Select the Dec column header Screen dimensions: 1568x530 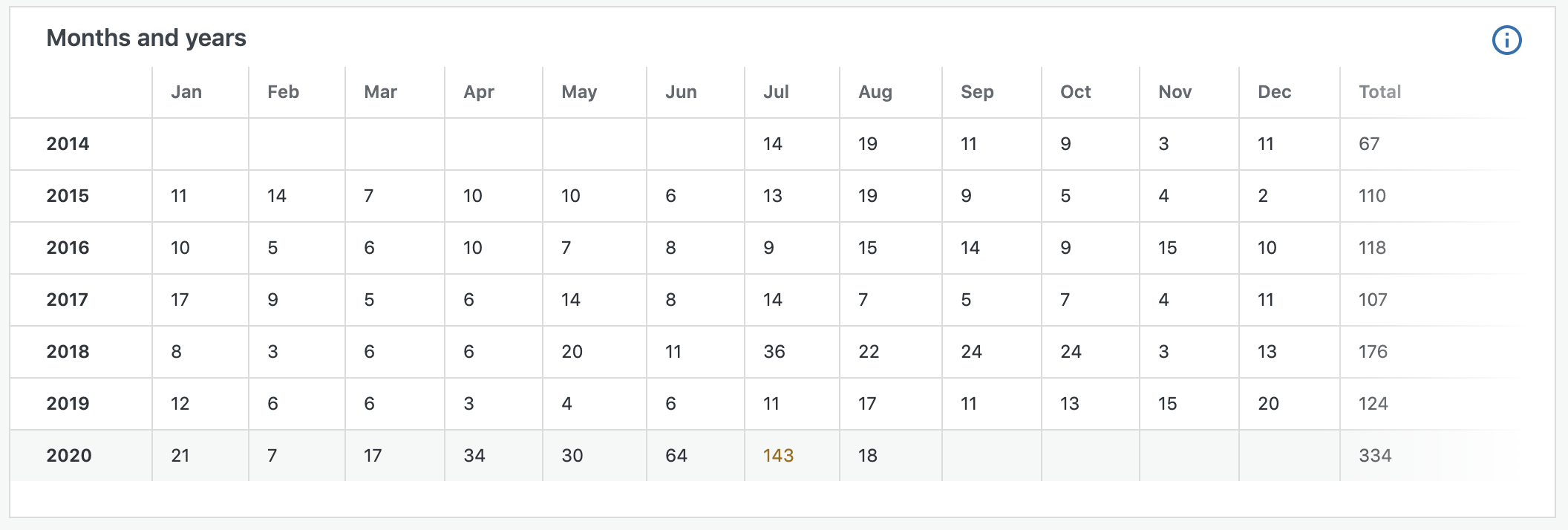1274,92
